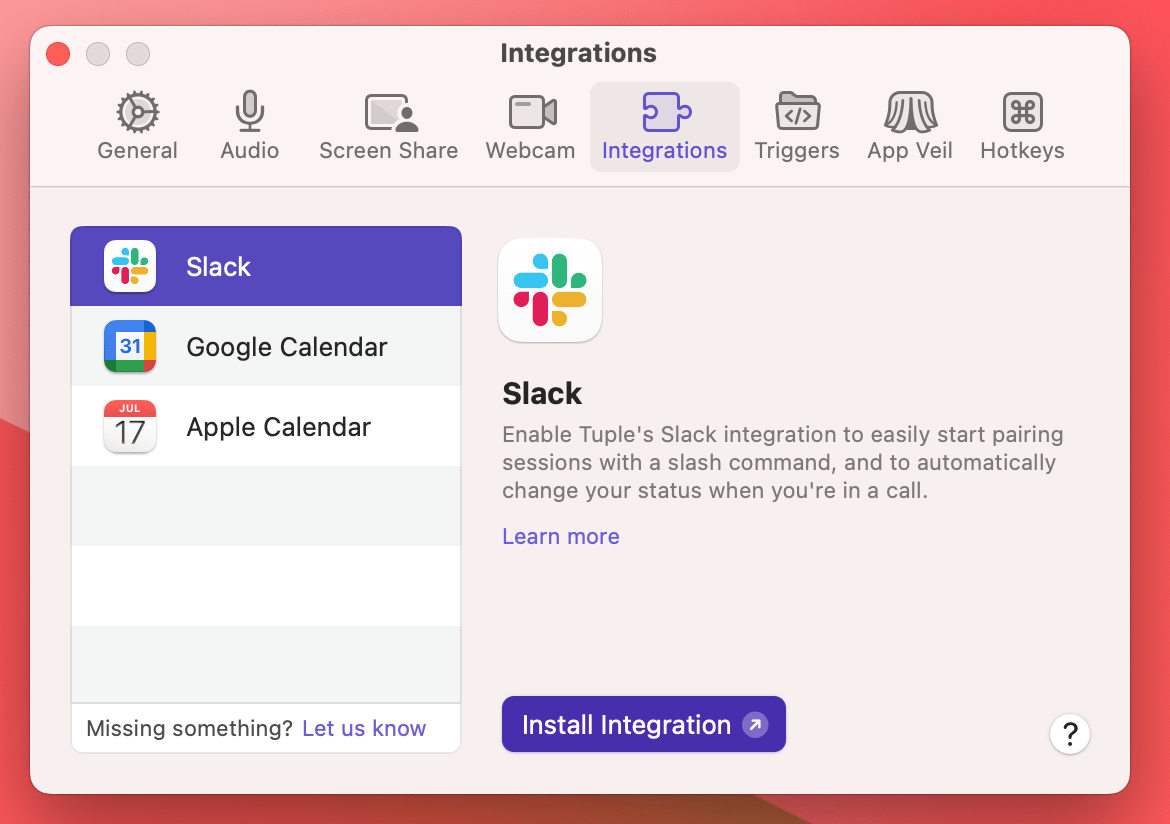Select the Integrations tab
Screen dimensions: 1170x824
pos(664,127)
